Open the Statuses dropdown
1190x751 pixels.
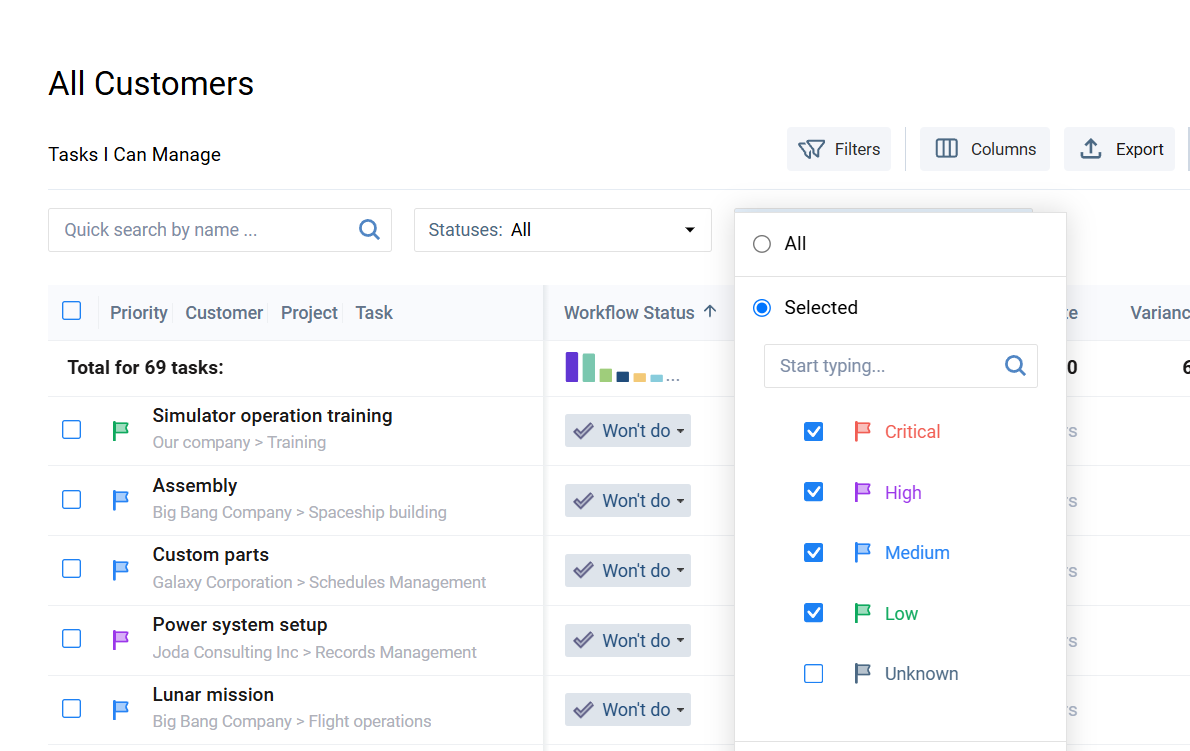click(562, 230)
